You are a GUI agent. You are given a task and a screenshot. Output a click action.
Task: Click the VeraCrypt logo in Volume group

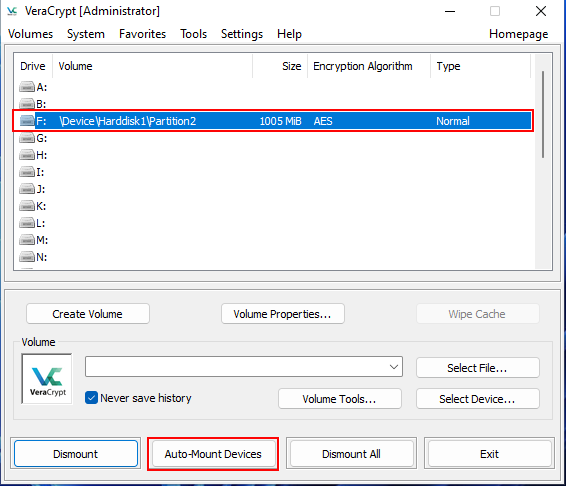tap(47, 379)
